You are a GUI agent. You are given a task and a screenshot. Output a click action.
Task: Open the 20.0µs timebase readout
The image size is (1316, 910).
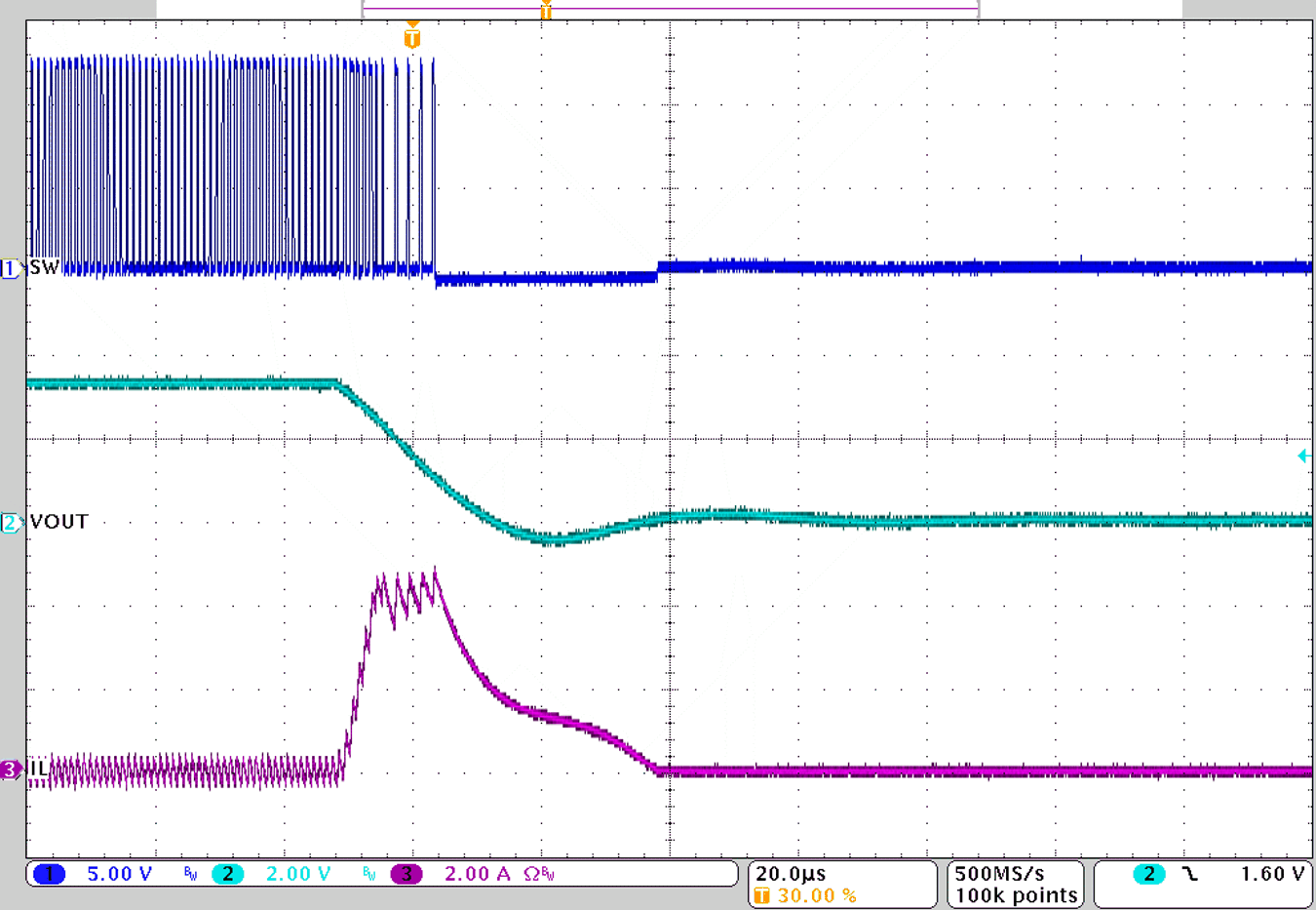pos(790,874)
